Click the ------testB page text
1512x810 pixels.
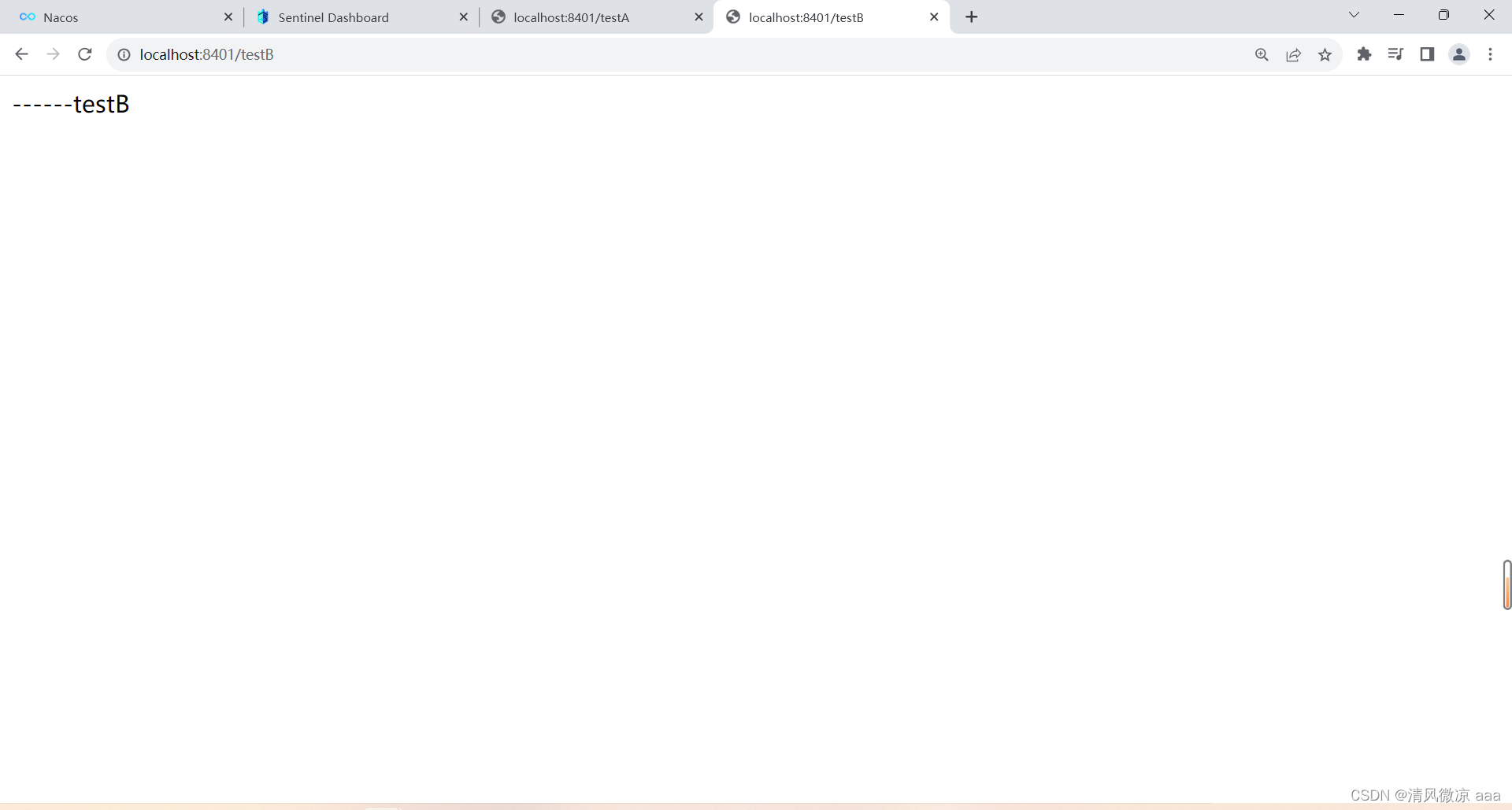point(71,104)
